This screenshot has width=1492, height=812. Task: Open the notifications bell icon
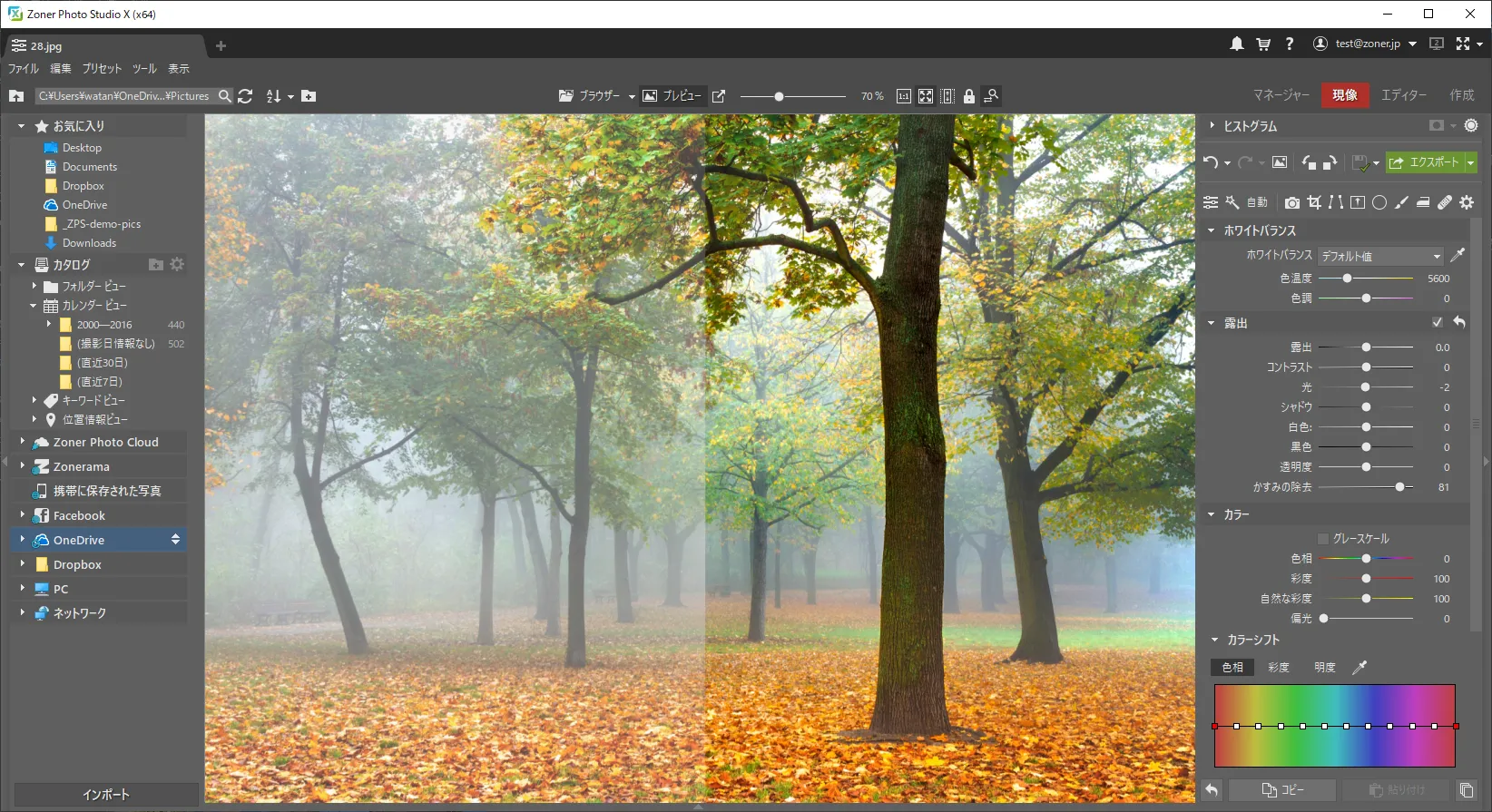(x=1237, y=44)
